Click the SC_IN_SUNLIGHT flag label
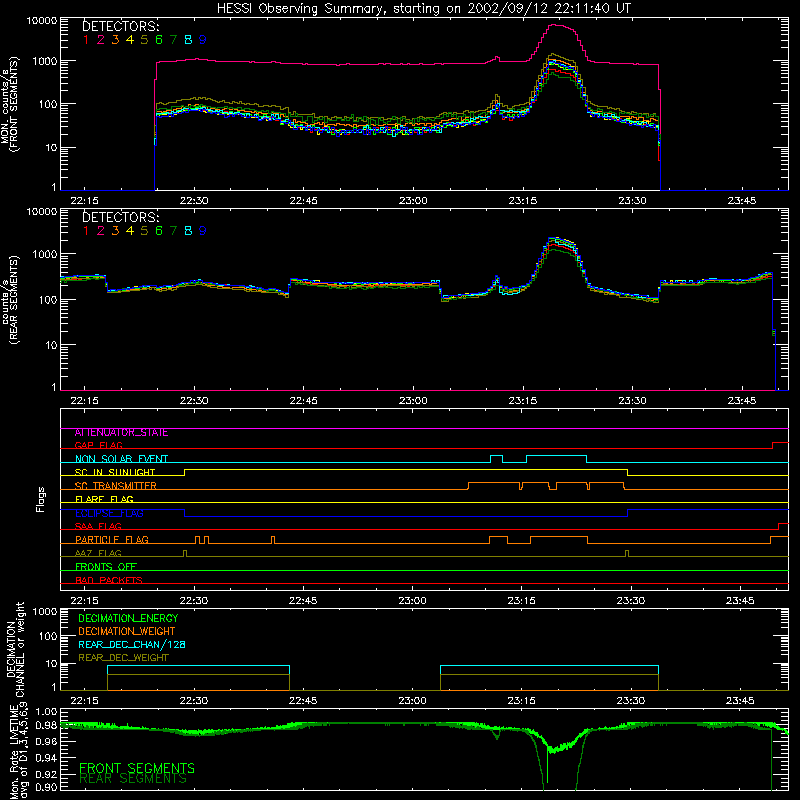This screenshot has width=800, height=800. pyautogui.click(x=115, y=472)
